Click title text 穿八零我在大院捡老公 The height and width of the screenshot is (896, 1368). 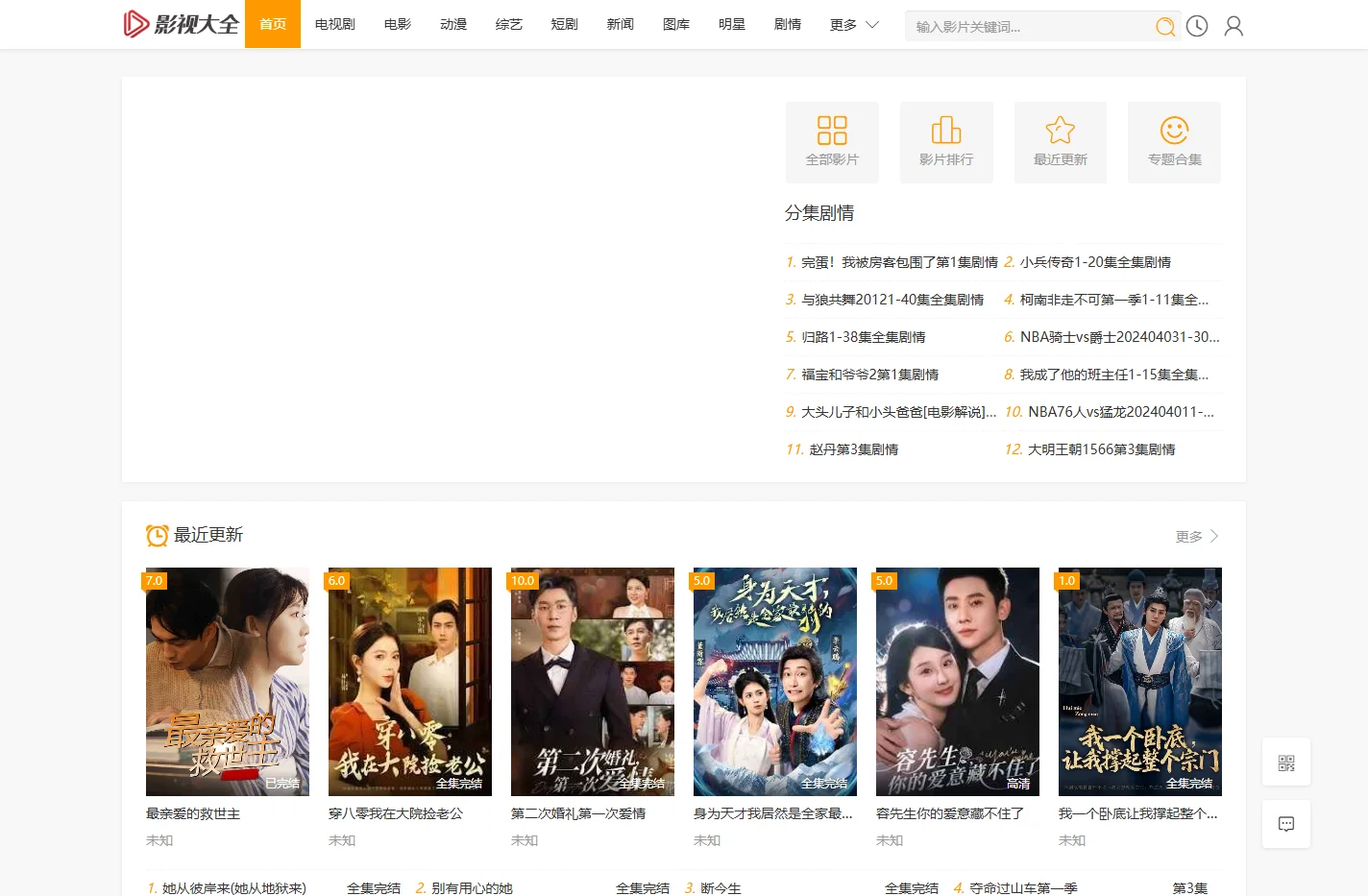(396, 813)
